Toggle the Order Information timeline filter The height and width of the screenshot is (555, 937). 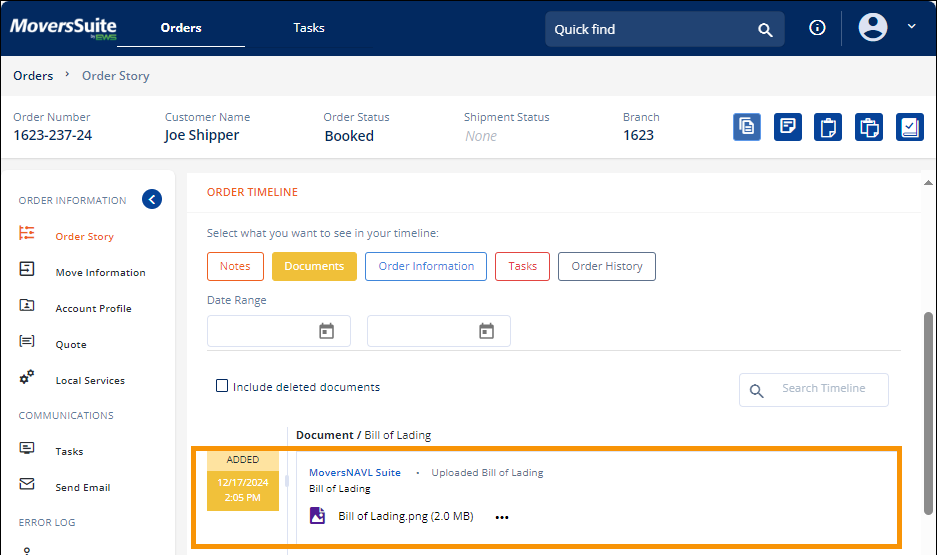425,266
